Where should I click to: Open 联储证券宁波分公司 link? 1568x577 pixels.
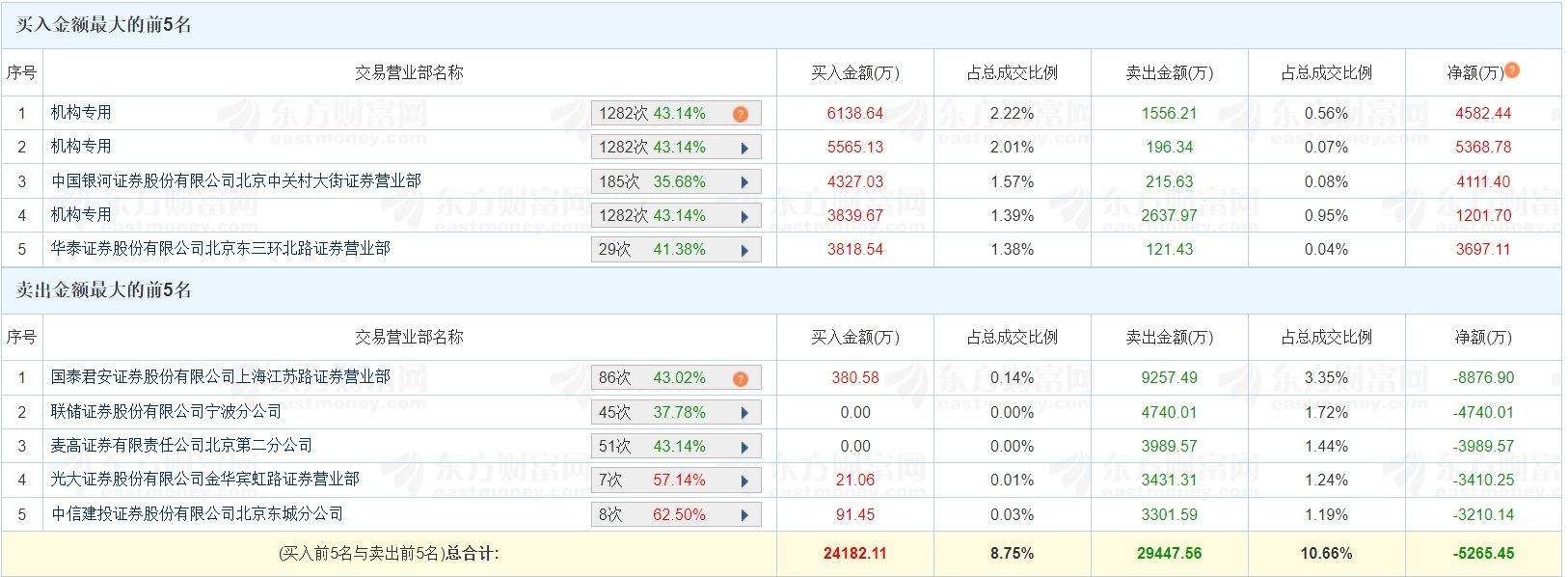click(x=166, y=411)
